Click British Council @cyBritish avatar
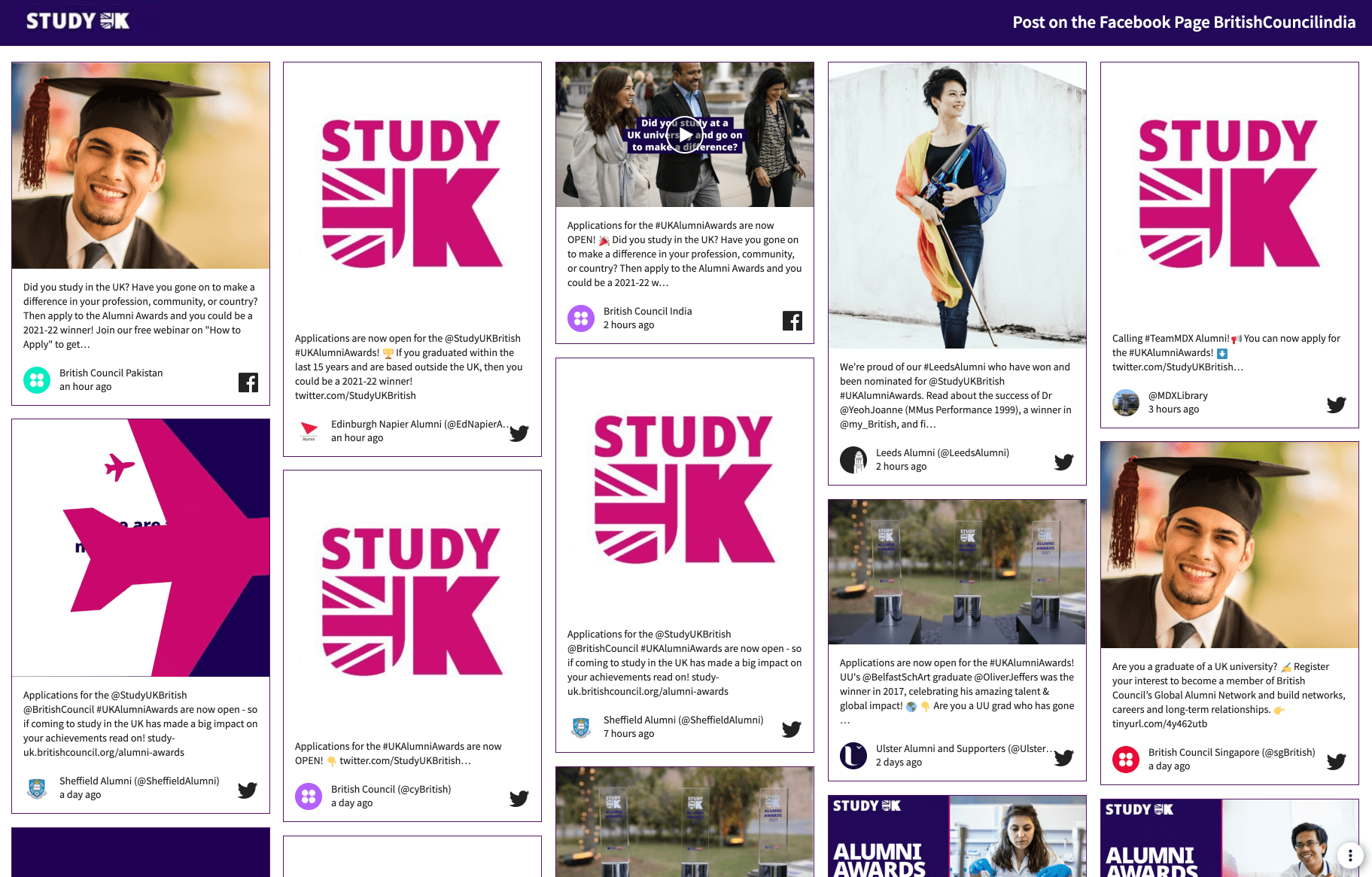 click(x=309, y=796)
